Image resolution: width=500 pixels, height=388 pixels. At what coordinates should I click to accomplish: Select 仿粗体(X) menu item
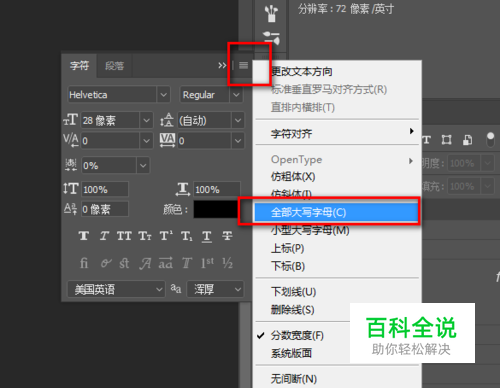(337, 176)
